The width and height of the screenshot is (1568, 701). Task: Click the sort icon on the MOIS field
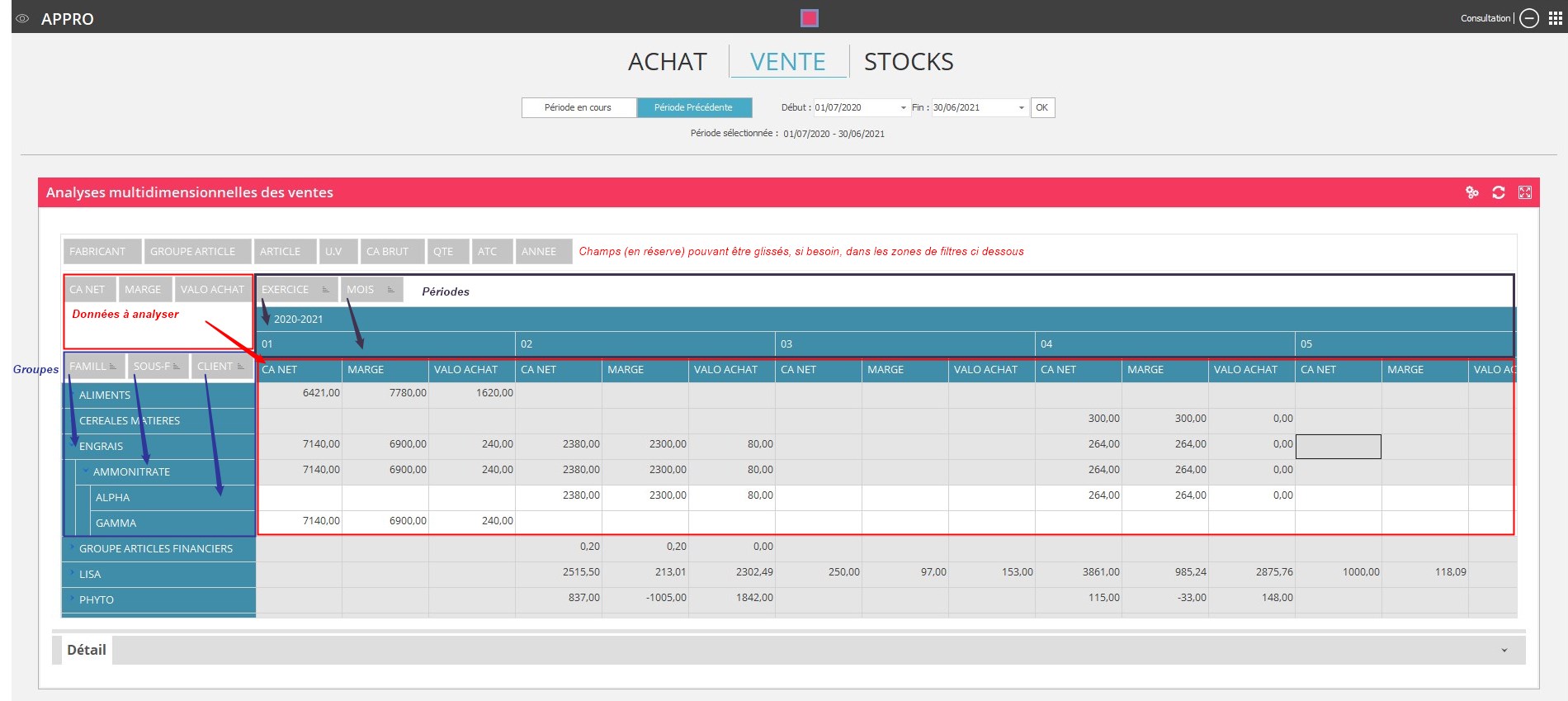click(390, 290)
